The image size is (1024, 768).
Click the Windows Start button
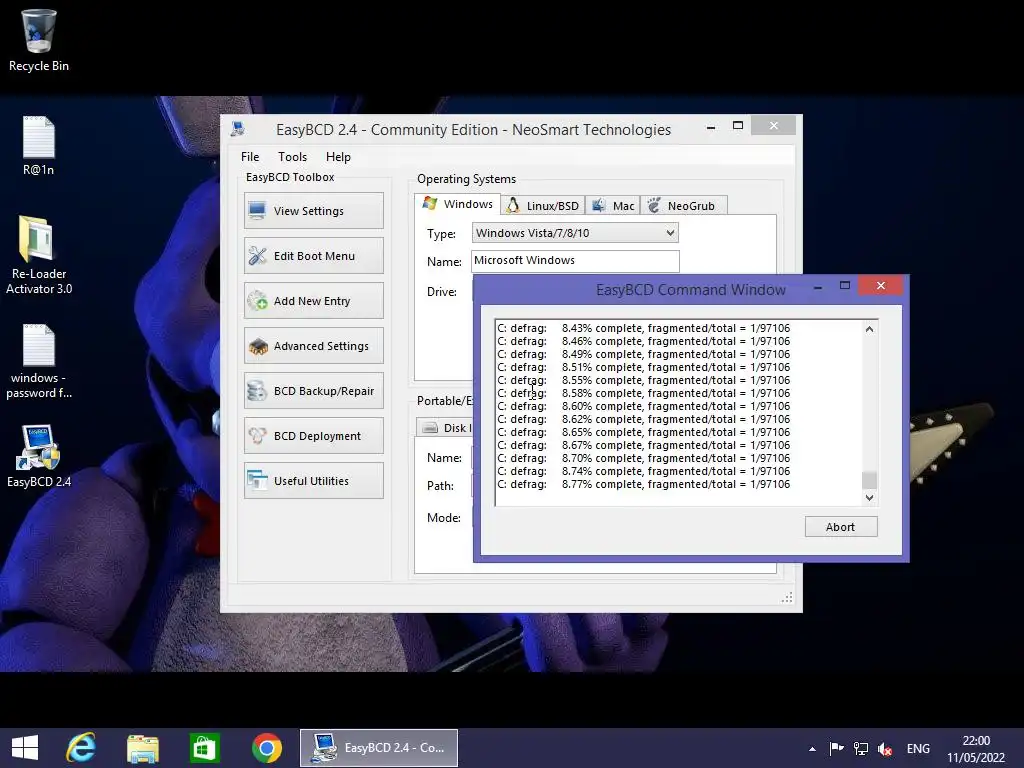(25, 748)
